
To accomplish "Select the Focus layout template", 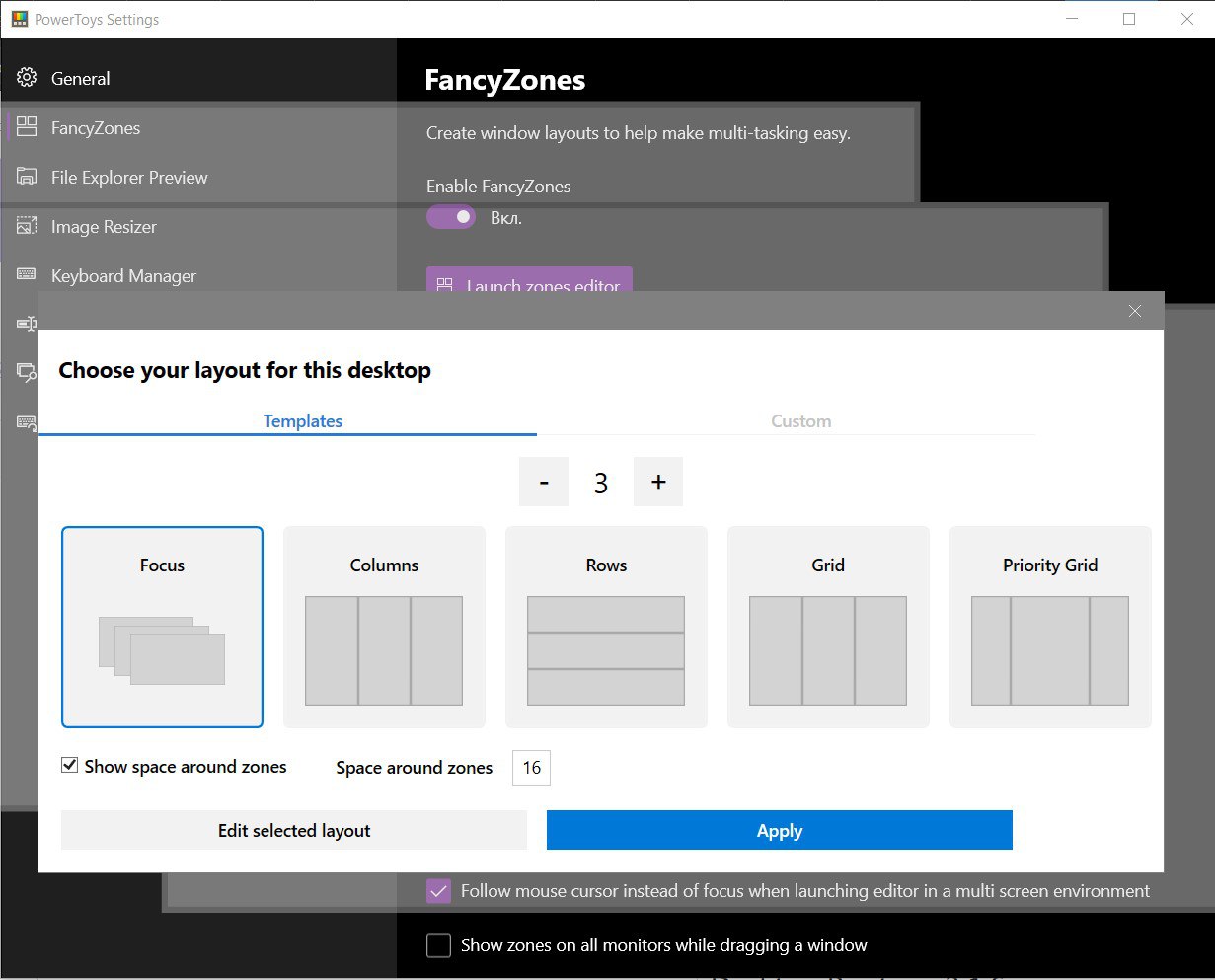I will pos(162,627).
